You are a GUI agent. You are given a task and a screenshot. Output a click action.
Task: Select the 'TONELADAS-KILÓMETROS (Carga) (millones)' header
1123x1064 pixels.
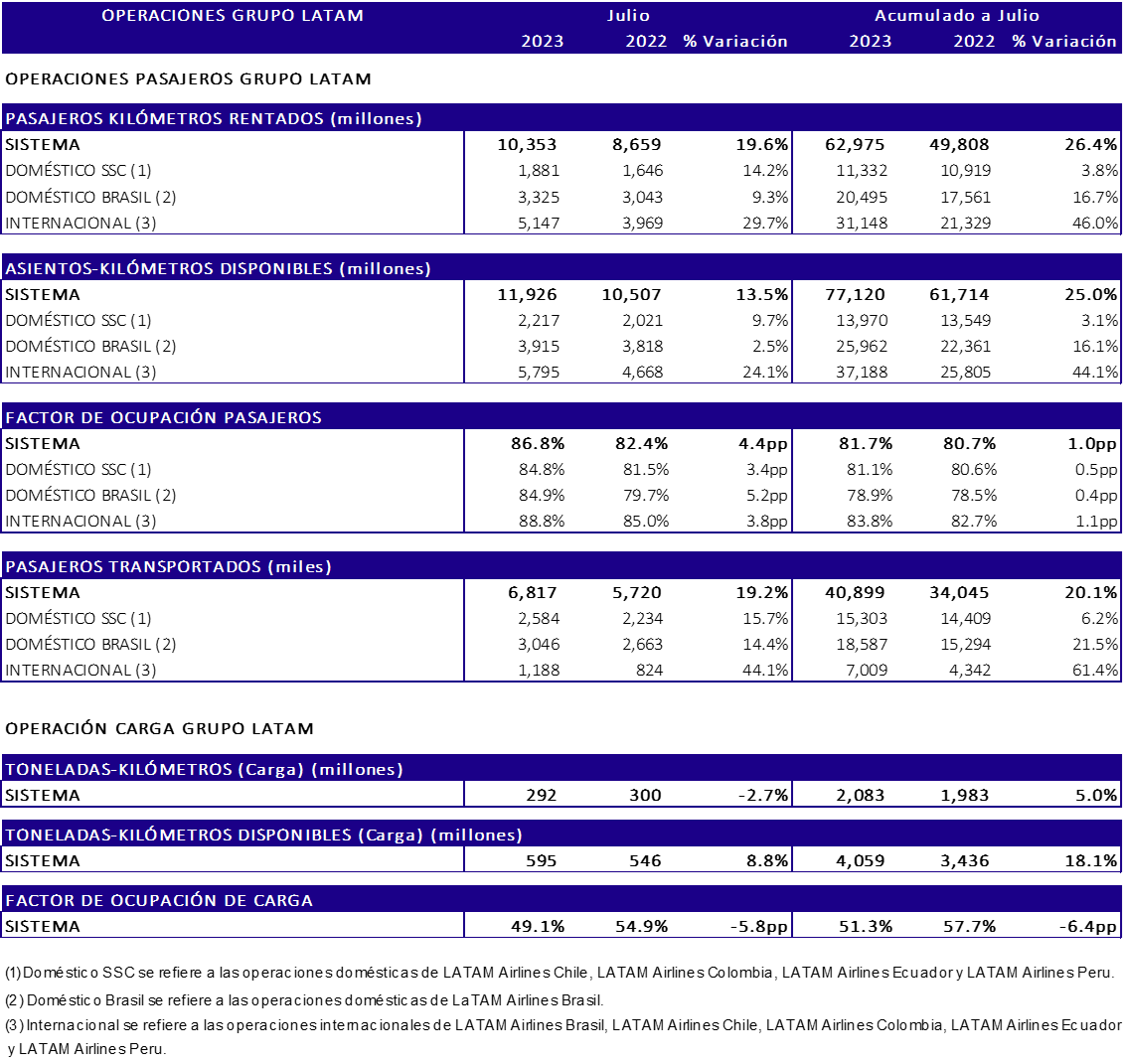tap(561, 768)
